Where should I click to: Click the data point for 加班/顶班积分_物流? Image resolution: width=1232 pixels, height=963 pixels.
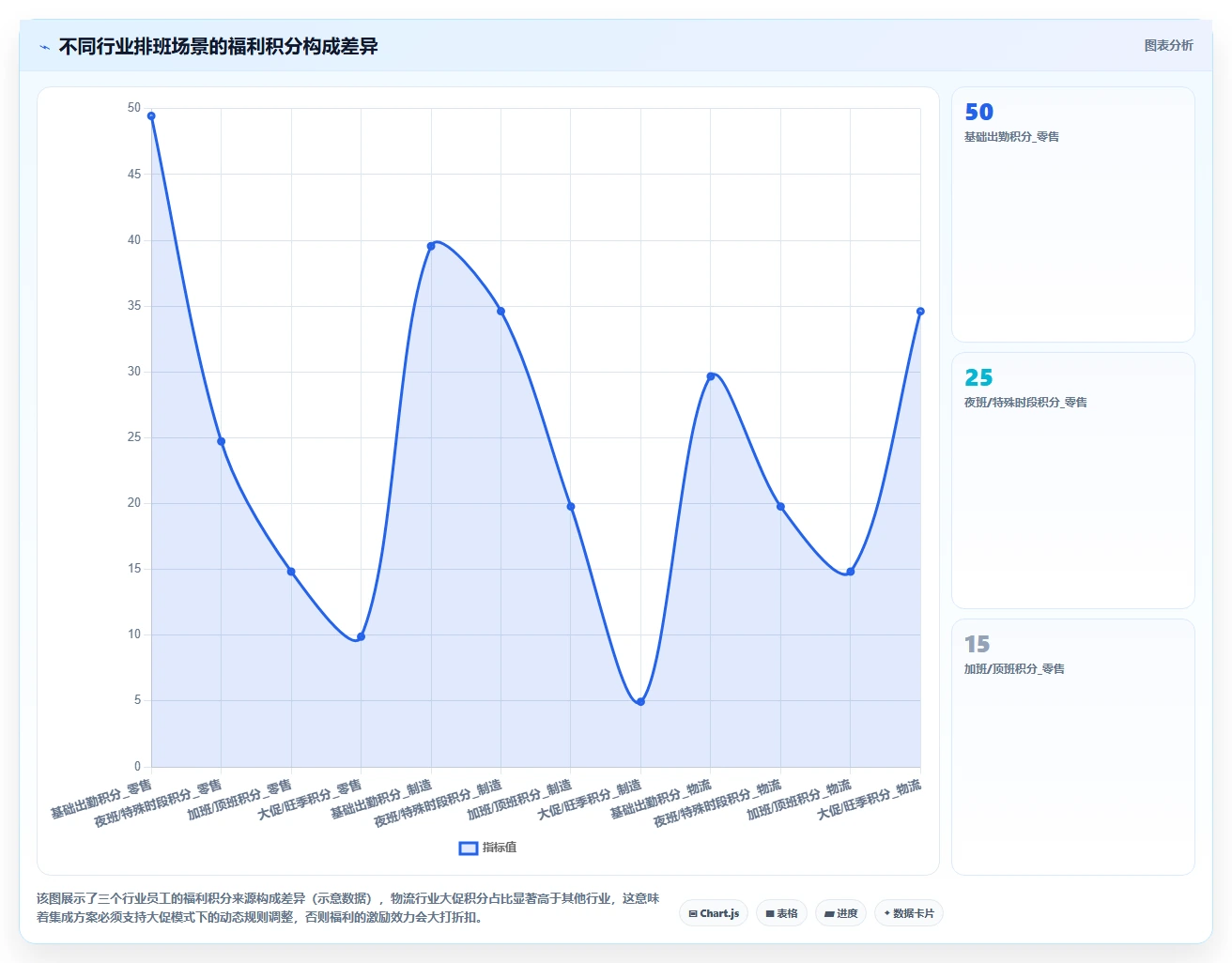851,572
